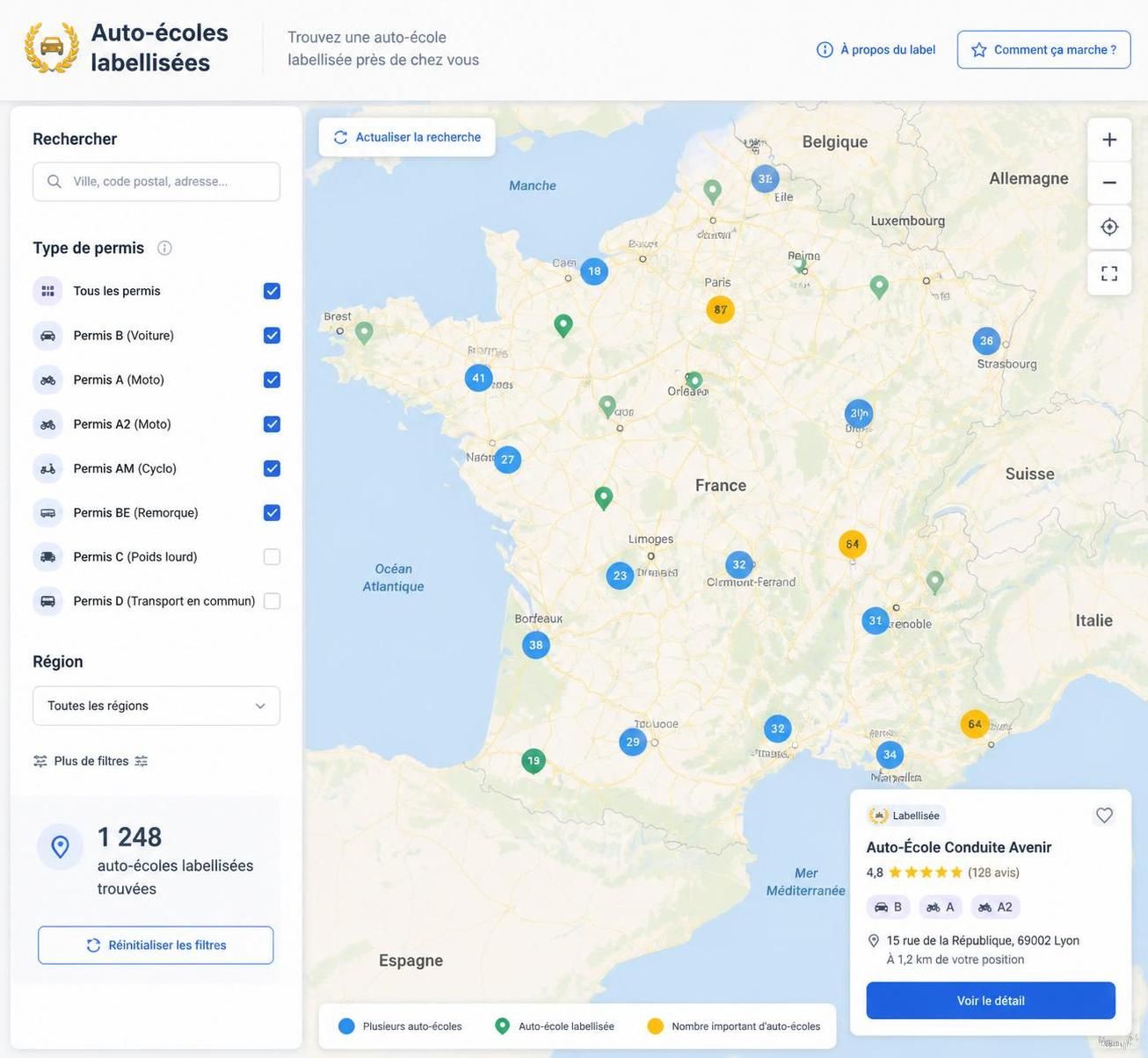The height and width of the screenshot is (1058, 1148).
Task: Click the laurel car logo
Action: [52, 47]
